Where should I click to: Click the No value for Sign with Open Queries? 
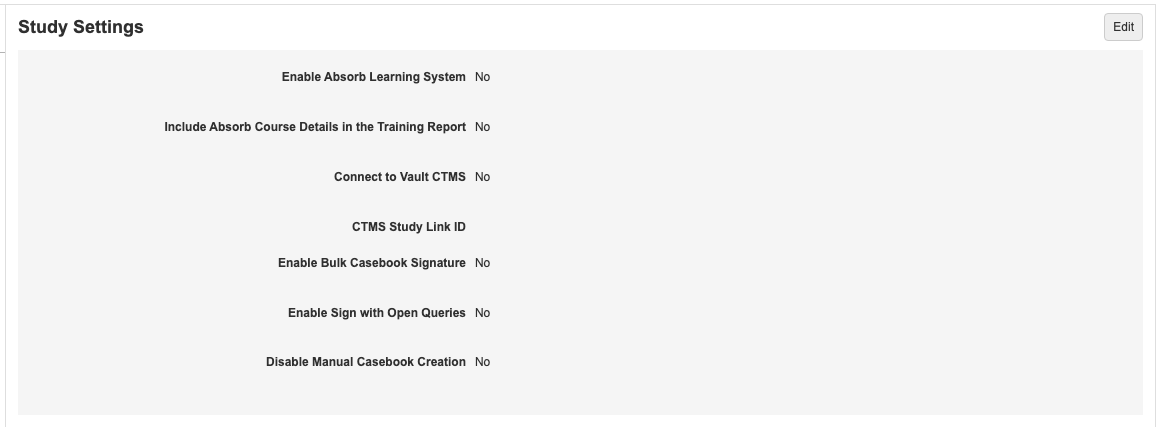click(482, 313)
